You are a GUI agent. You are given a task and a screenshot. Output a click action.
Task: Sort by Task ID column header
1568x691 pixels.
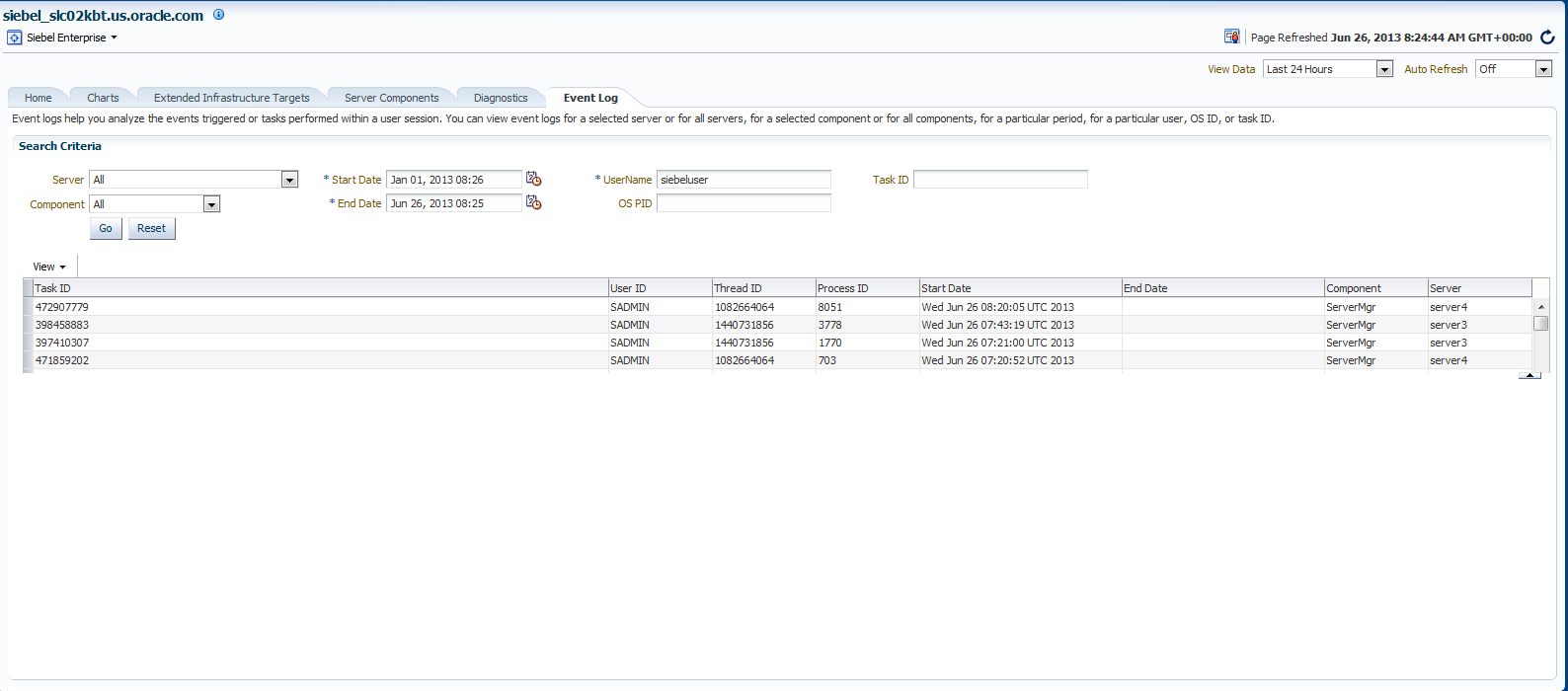point(320,288)
